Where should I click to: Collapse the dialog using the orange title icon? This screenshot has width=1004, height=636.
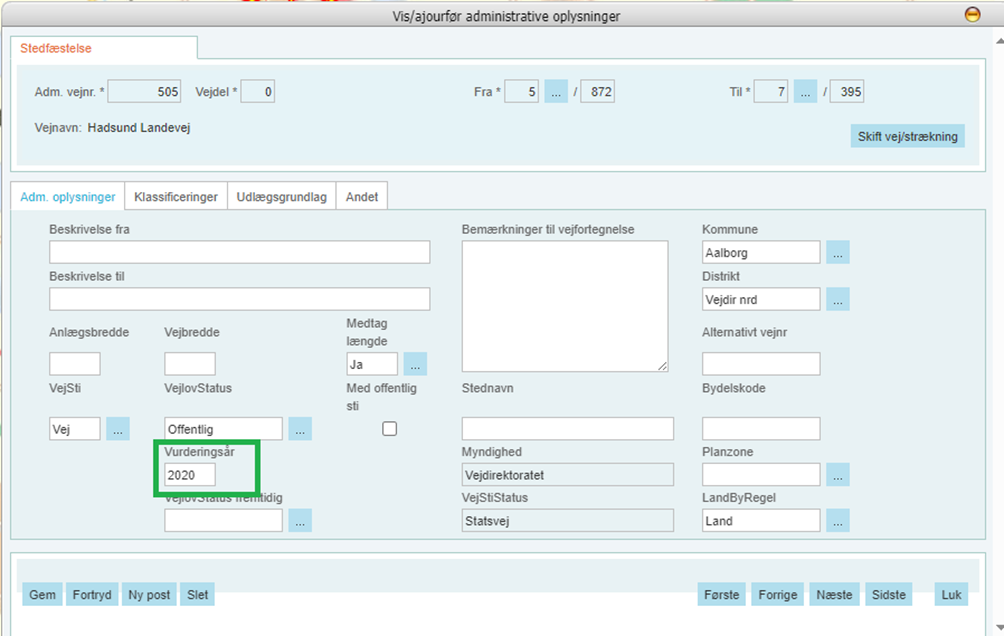click(972, 15)
